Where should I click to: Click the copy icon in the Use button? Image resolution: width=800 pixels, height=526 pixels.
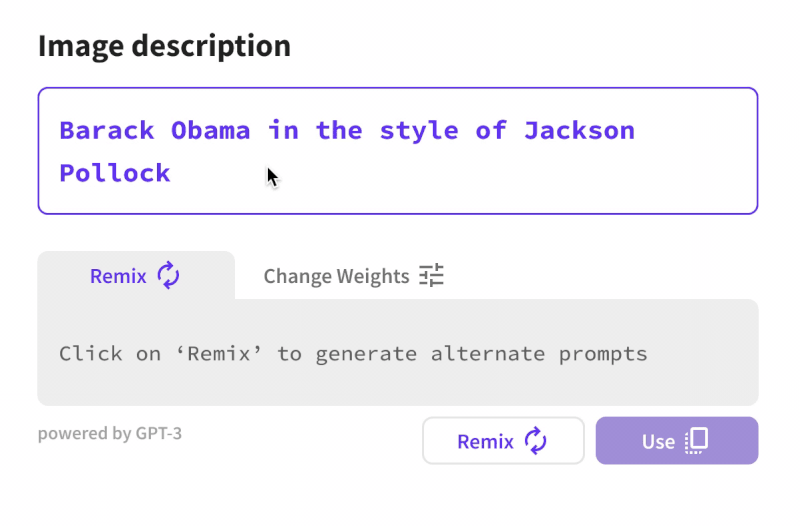[x=697, y=441]
